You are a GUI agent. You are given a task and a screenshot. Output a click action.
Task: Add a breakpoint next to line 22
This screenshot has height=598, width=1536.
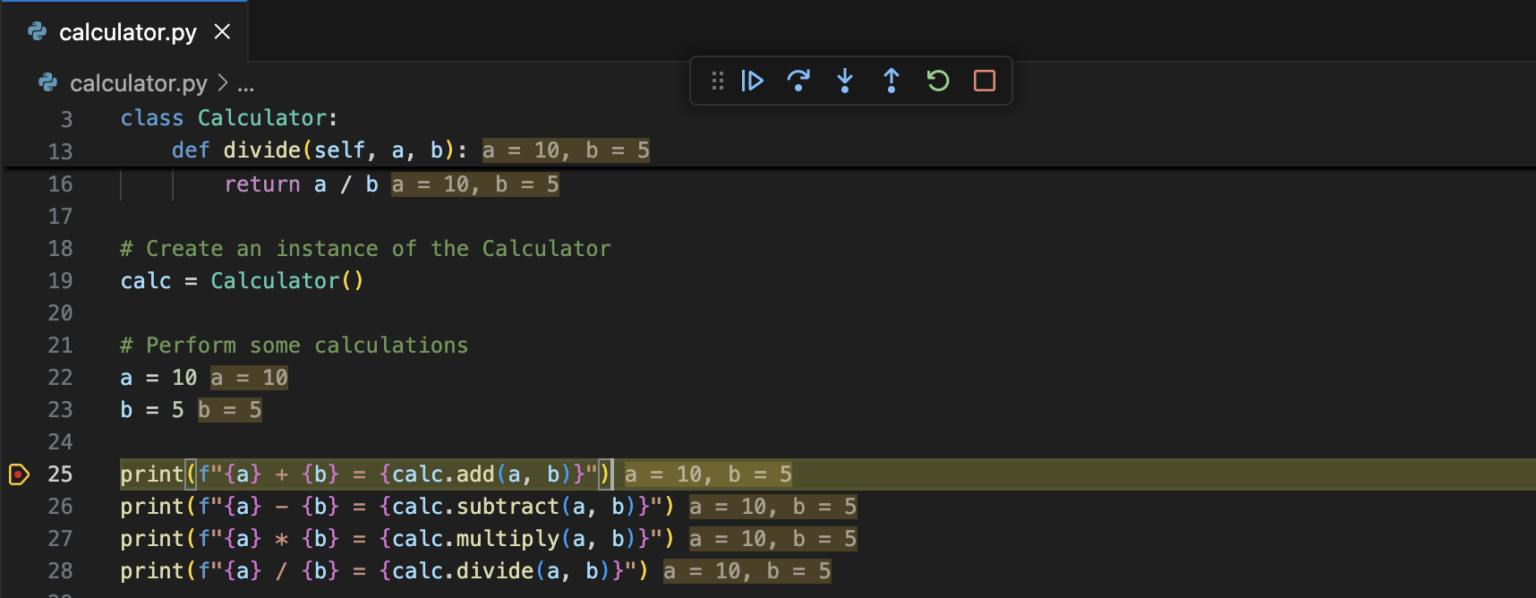tap(17, 377)
